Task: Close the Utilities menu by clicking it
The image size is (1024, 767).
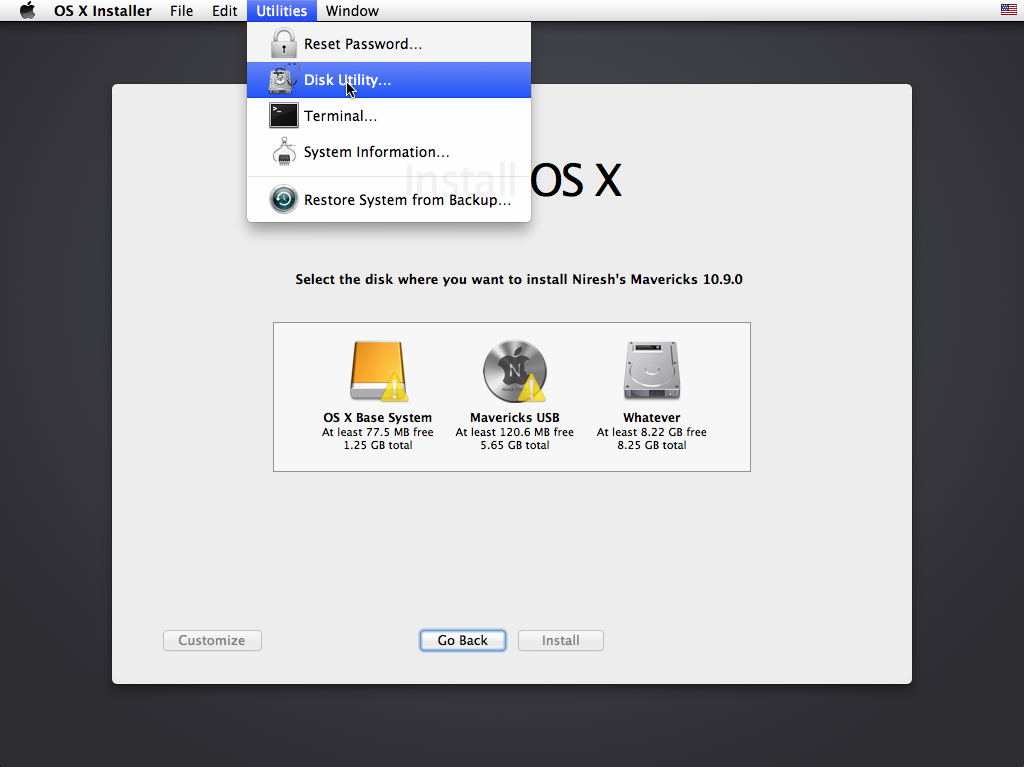Action: tap(281, 10)
